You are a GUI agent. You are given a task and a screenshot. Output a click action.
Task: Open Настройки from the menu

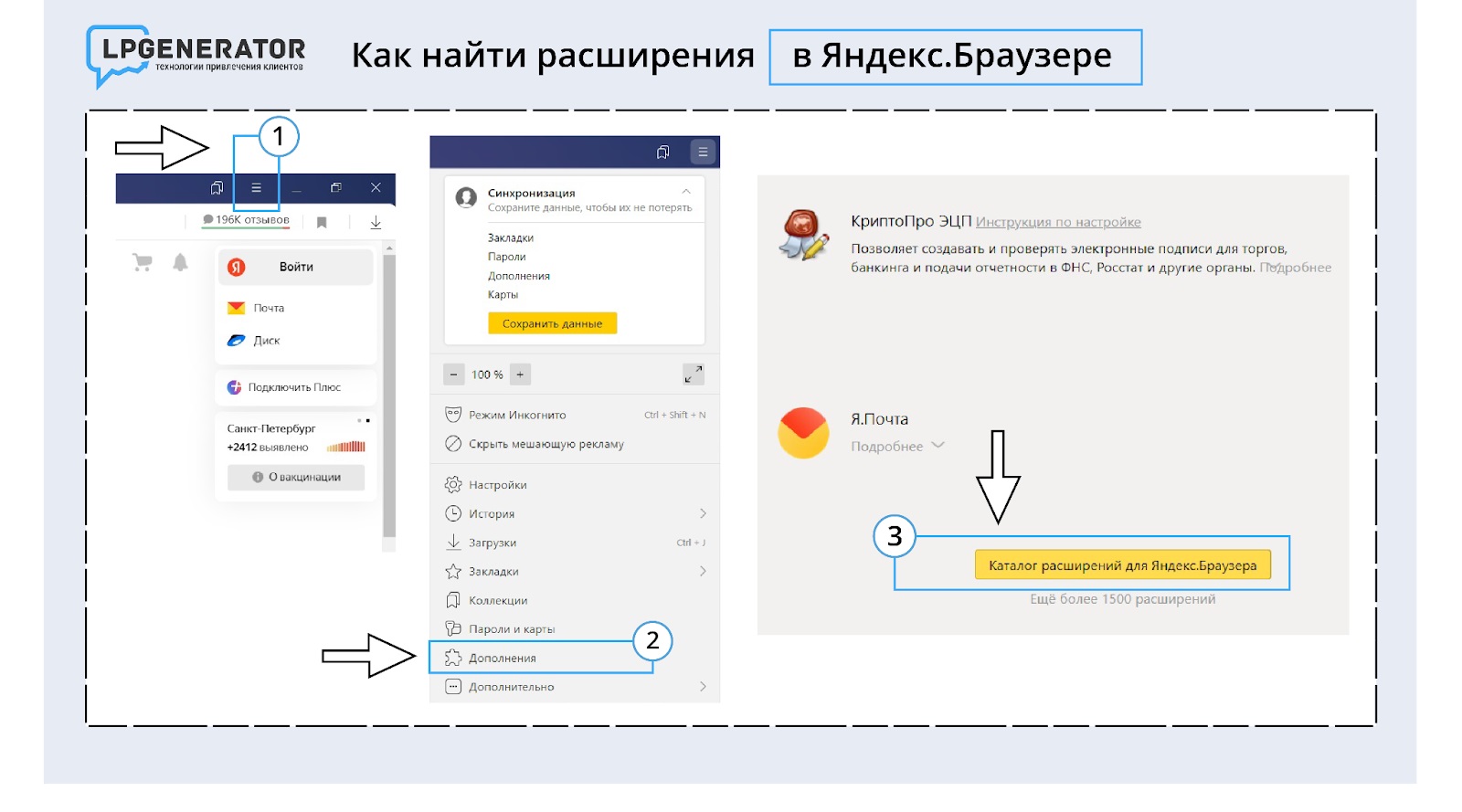[575, 484]
